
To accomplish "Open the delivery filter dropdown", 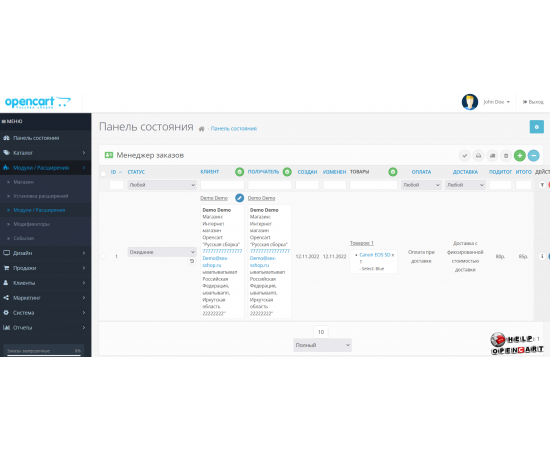I will tap(465, 185).
